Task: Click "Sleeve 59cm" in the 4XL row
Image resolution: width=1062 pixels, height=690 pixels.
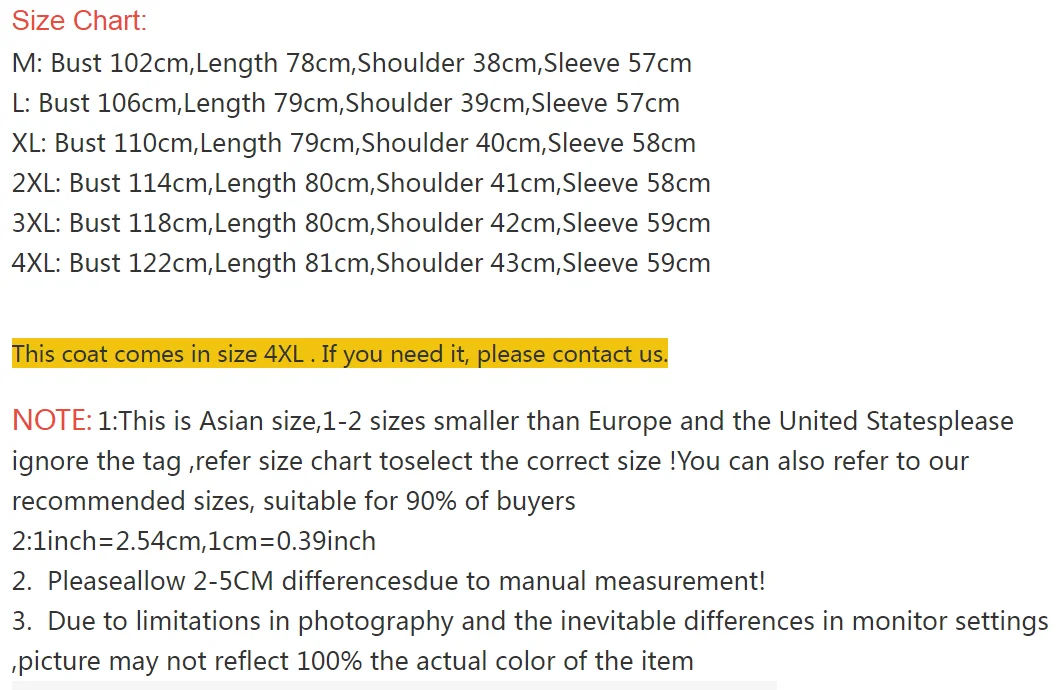Action: coord(637,263)
